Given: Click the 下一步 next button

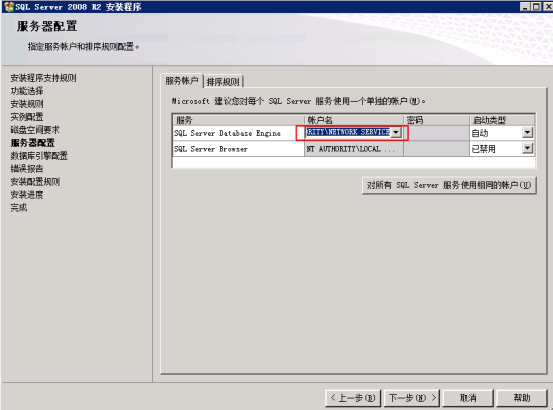Looking at the screenshot, I should tap(412, 398).
